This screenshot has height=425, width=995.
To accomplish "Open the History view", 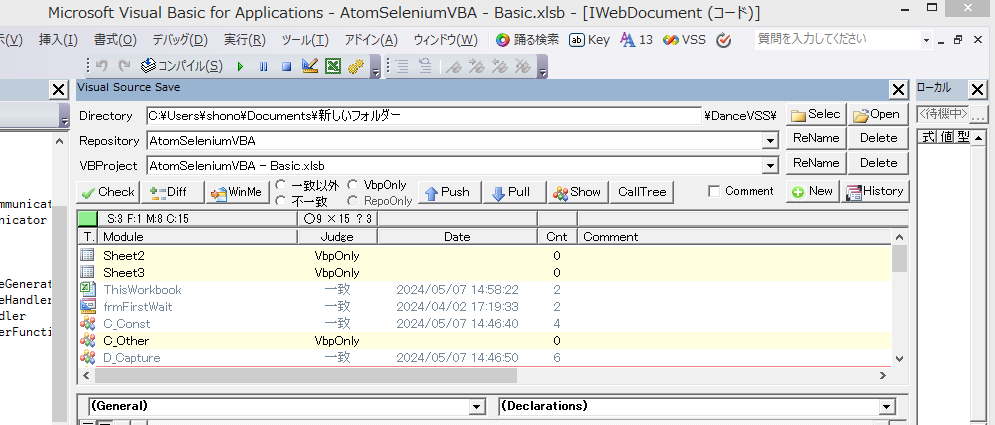I will pyautogui.click(x=875, y=191).
